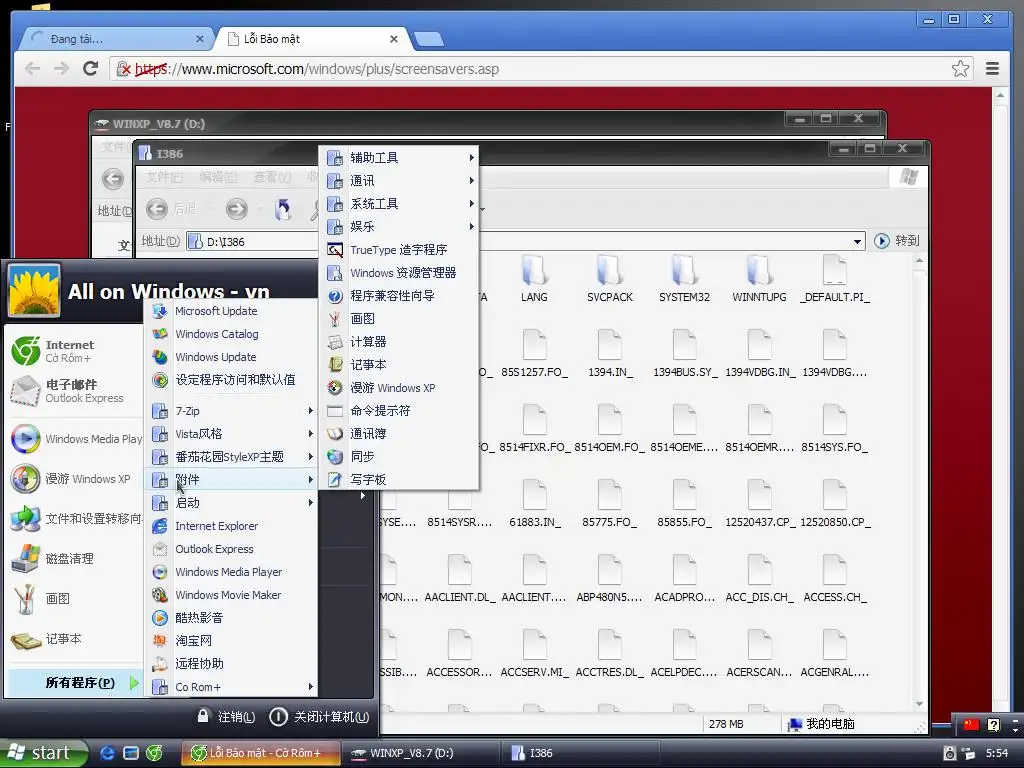
Task: Open 通讯簿
Action: click(x=400, y=434)
